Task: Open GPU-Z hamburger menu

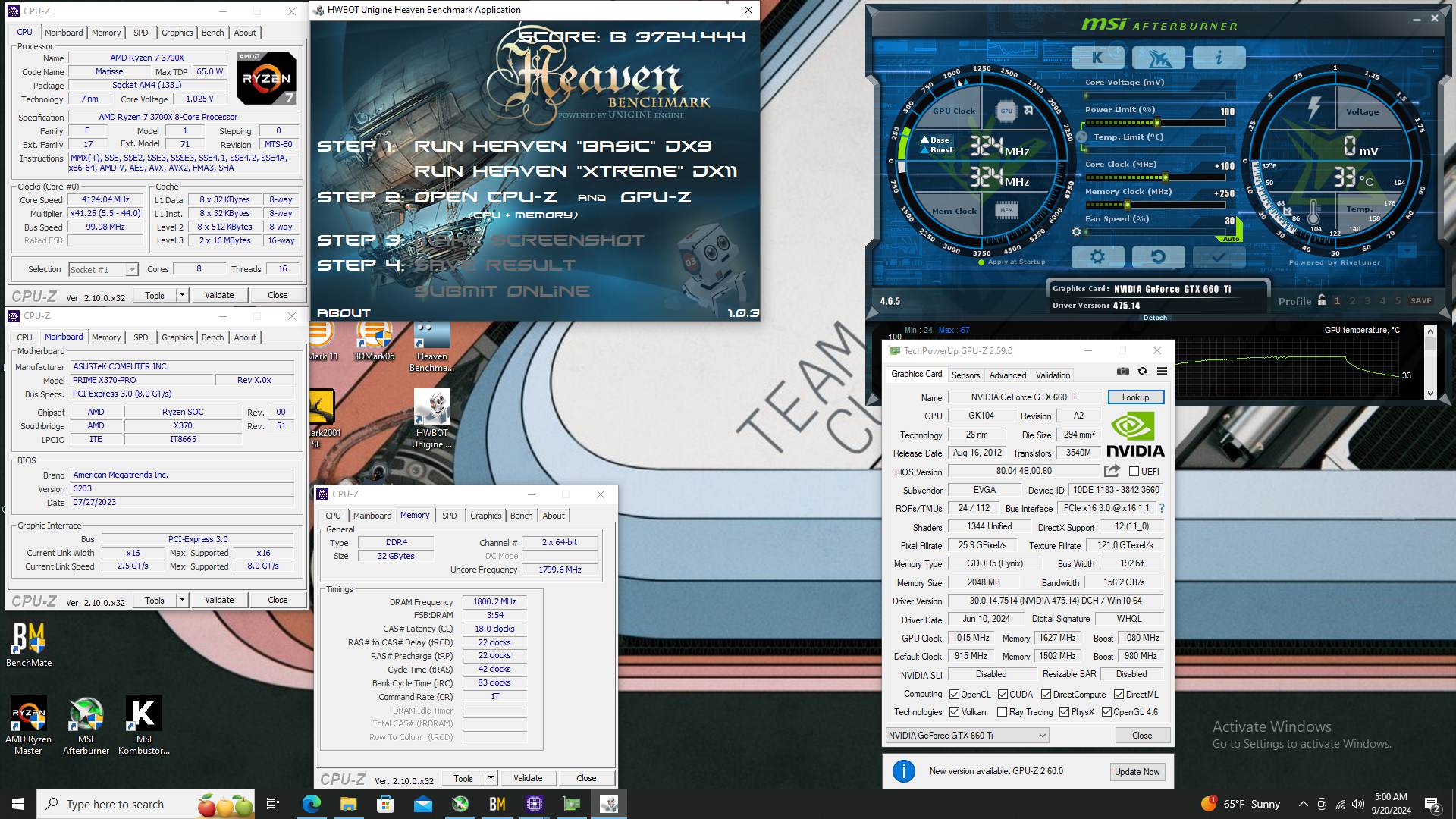Action: 1162,371
